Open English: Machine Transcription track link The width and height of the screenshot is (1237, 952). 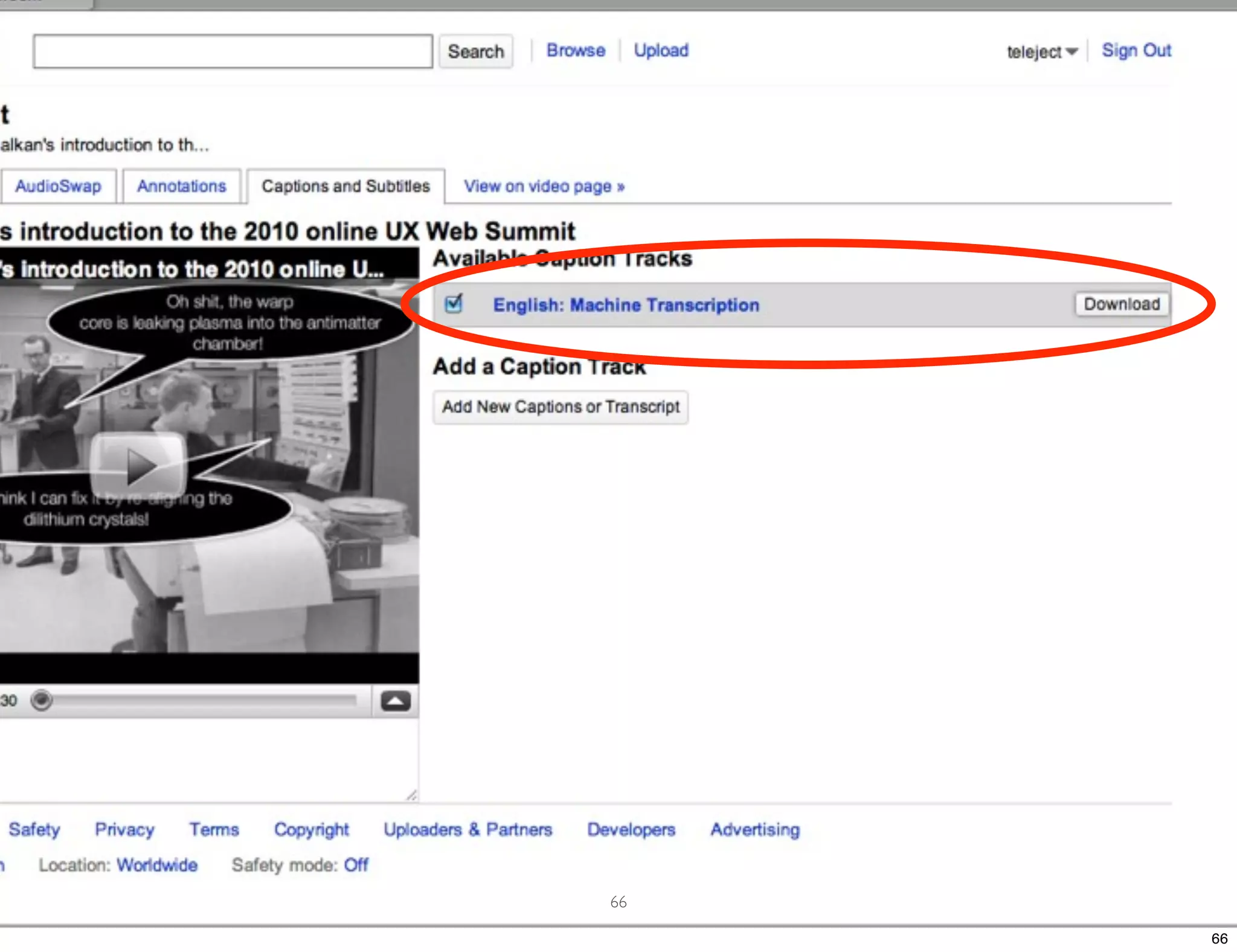click(x=626, y=305)
